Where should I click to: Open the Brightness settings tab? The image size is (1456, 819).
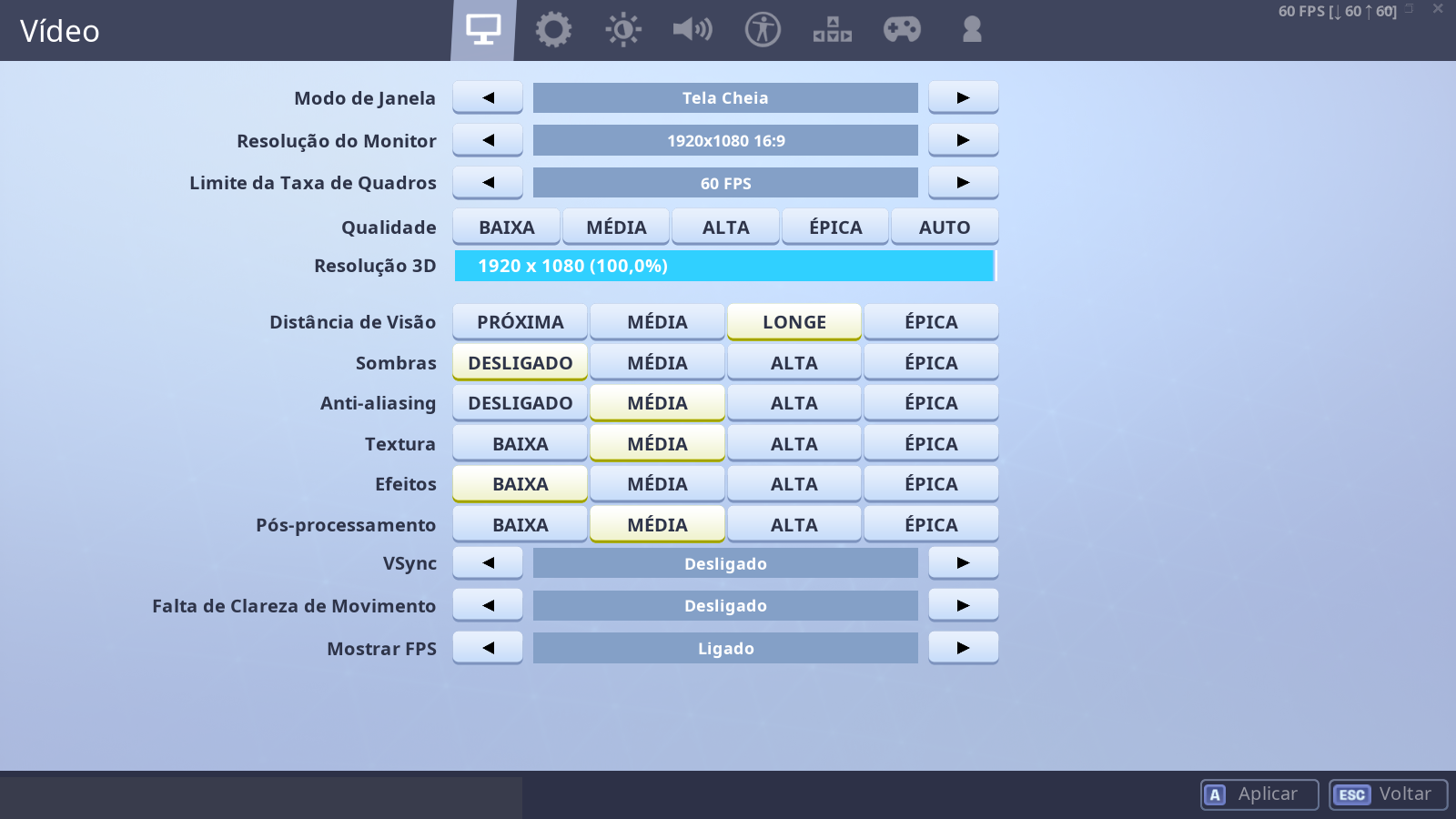coord(623,30)
